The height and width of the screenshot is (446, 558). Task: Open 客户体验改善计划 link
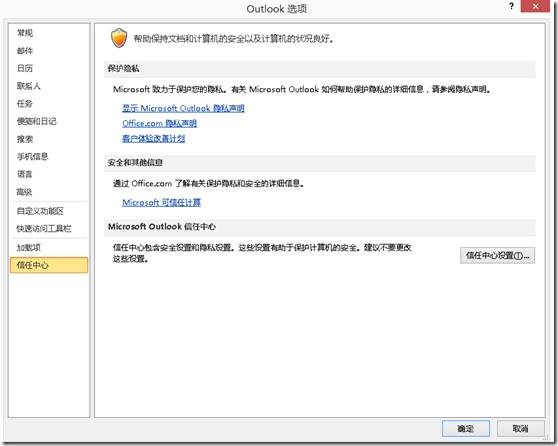coord(154,138)
